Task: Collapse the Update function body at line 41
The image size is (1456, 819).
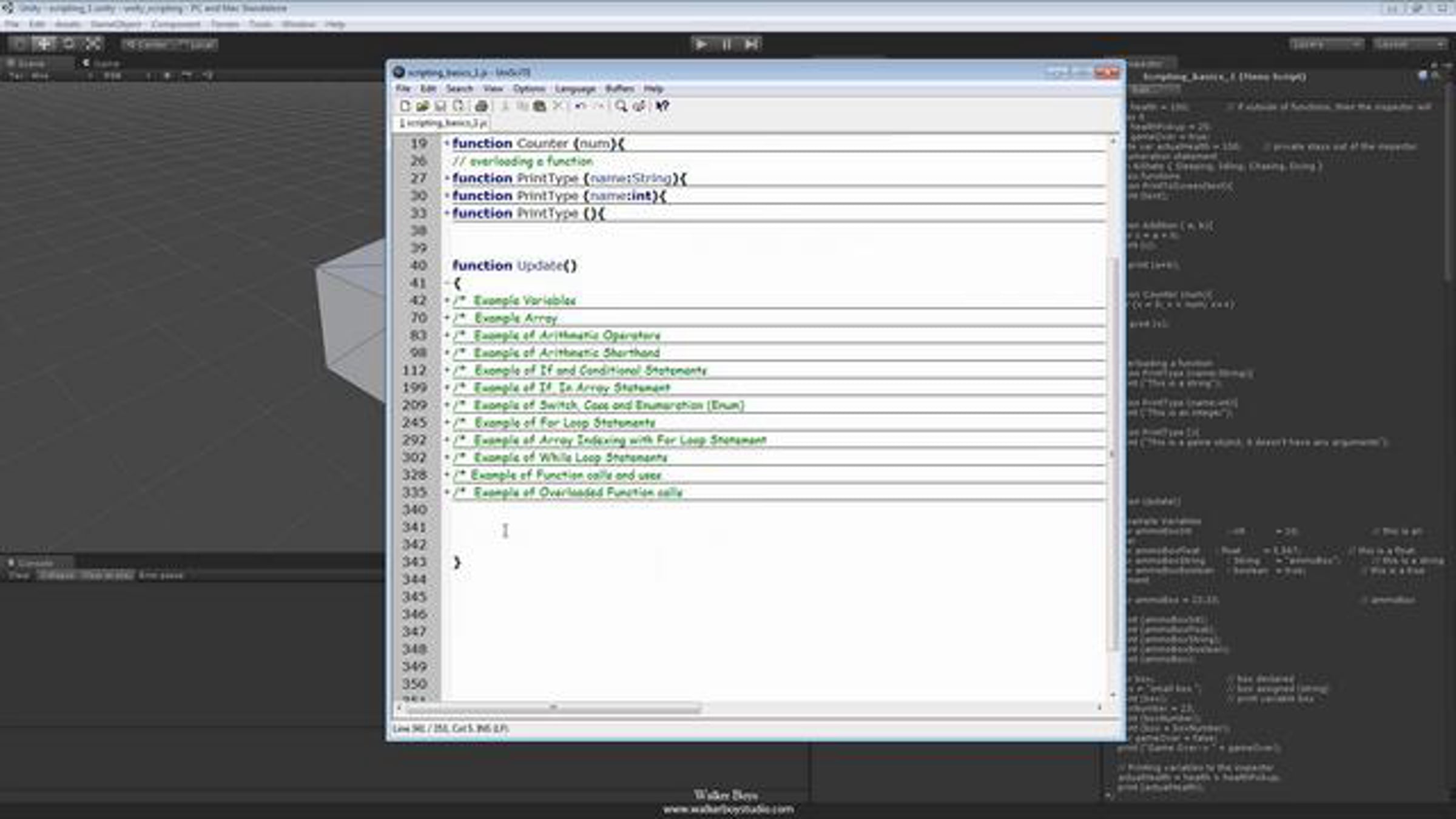Action: click(447, 283)
